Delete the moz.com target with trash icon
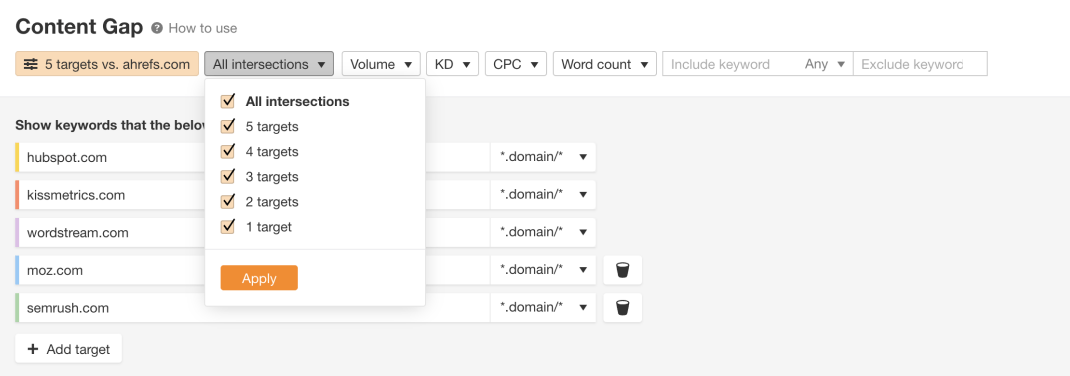 (622, 270)
